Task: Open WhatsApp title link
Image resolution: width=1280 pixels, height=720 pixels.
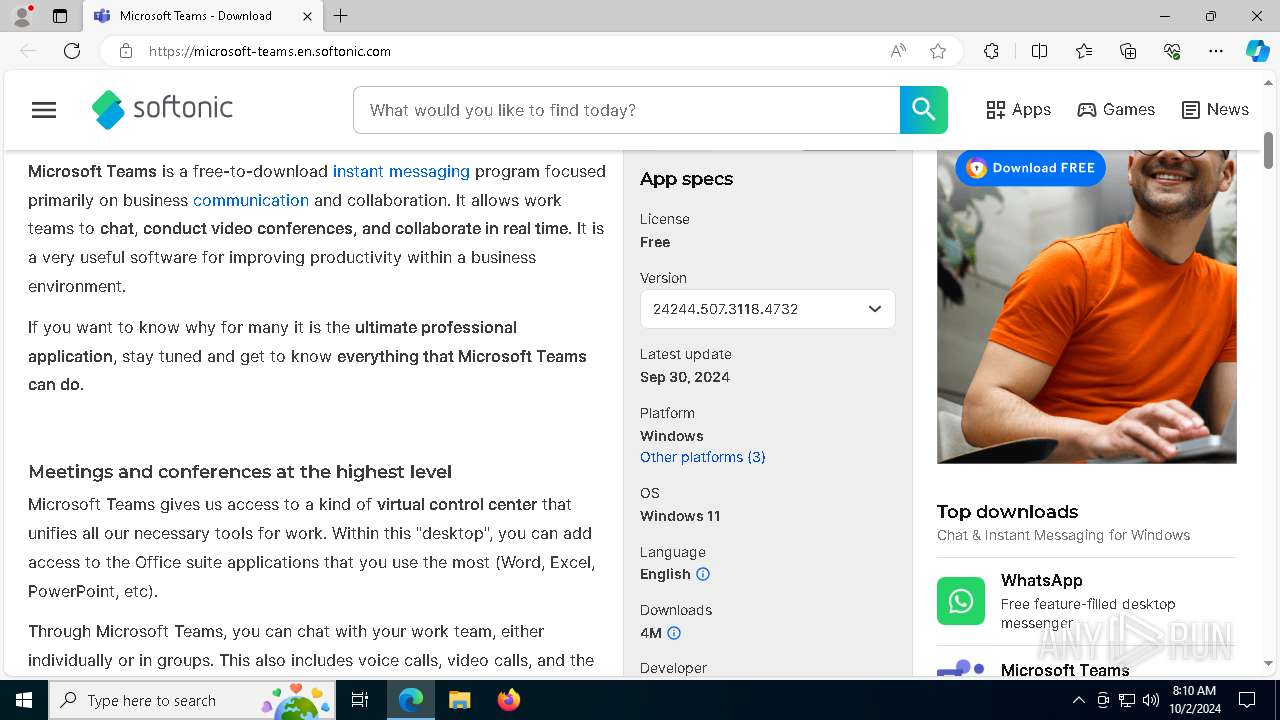Action: [1042, 581]
